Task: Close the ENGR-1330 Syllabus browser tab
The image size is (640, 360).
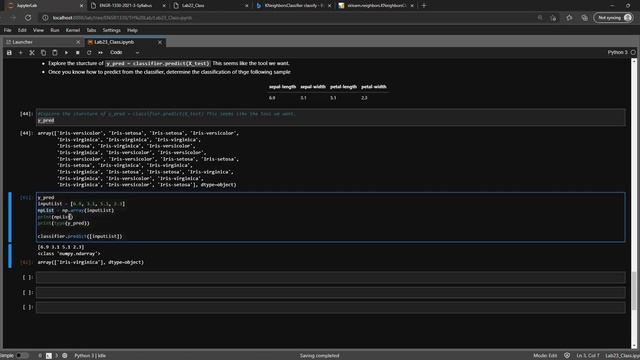Action: [x=164, y=6]
